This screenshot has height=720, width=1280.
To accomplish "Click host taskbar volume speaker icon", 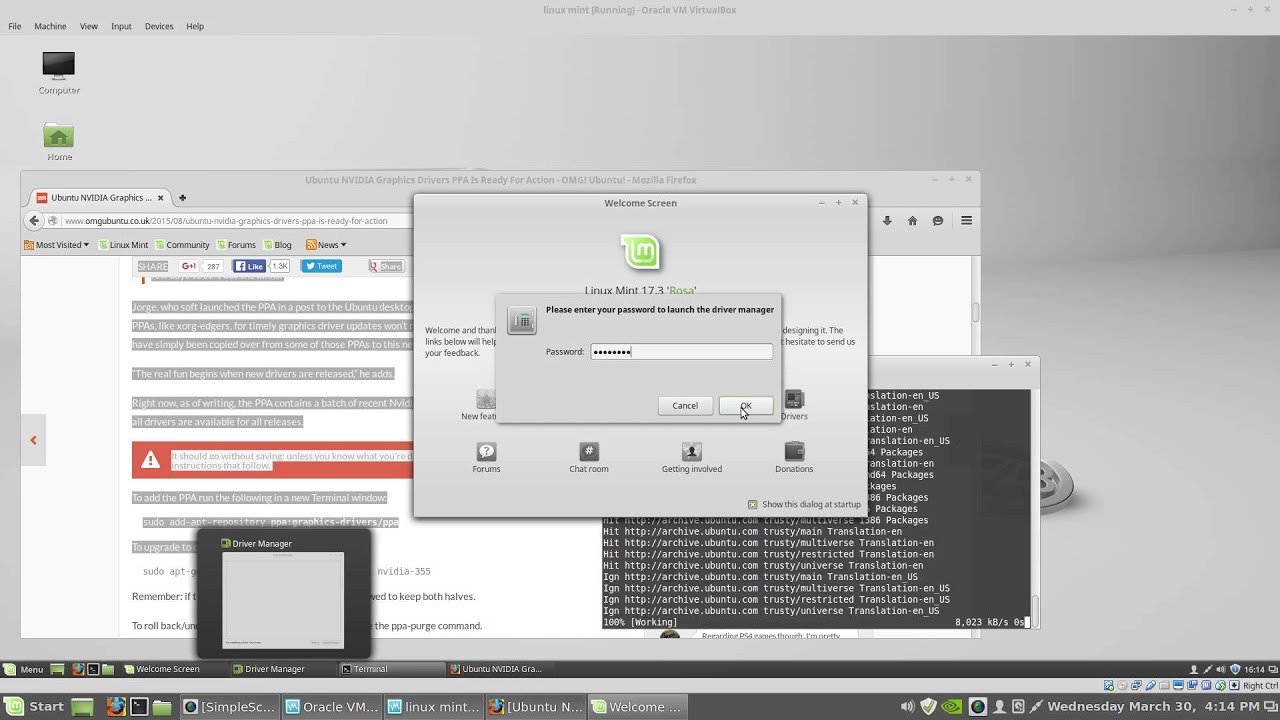I will [907, 707].
